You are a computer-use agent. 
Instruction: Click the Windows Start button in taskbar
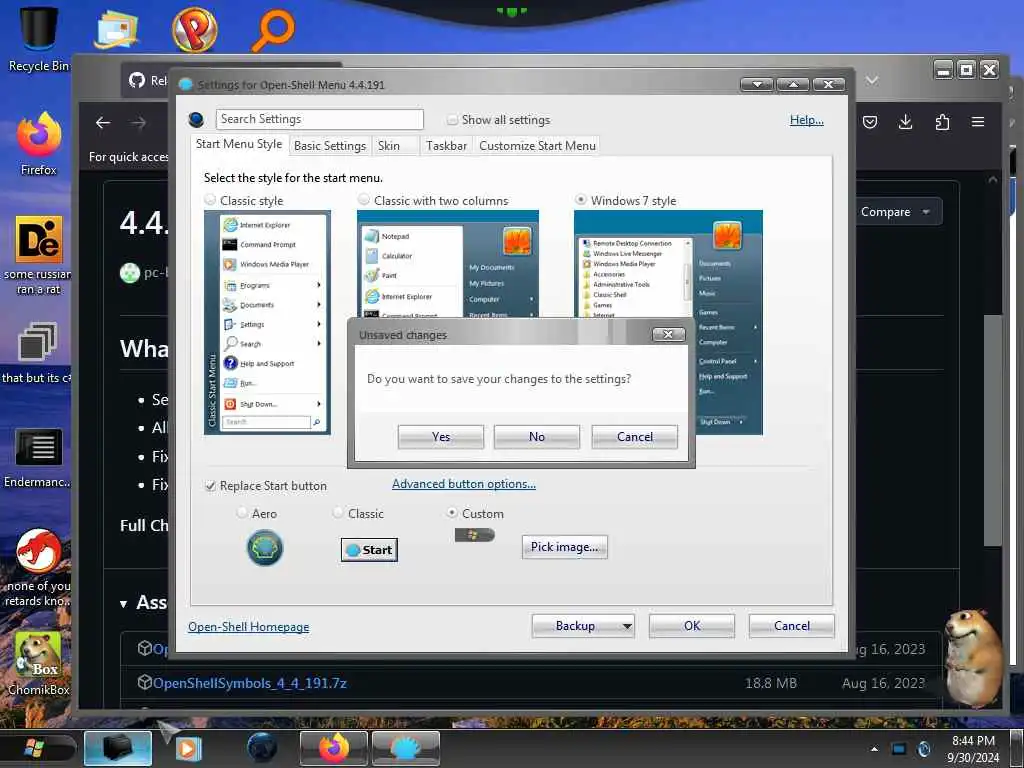point(34,748)
